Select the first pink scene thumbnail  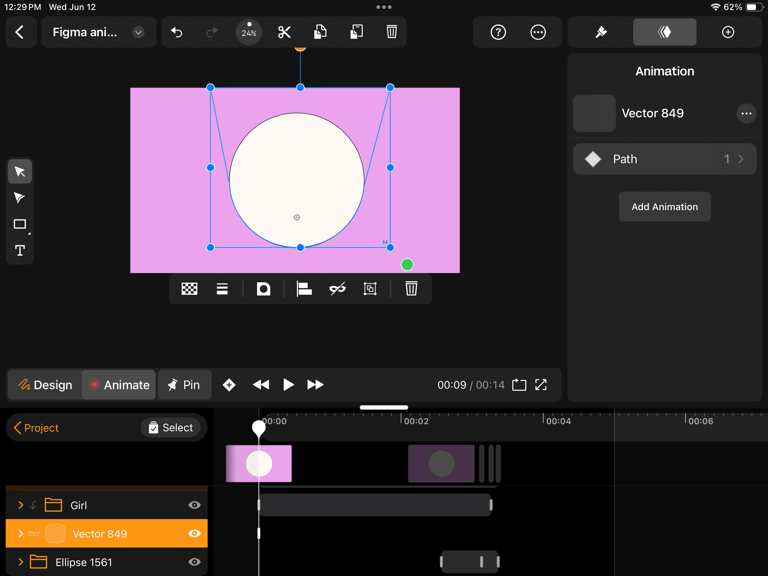pyautogui.click(x=259, y=463)
